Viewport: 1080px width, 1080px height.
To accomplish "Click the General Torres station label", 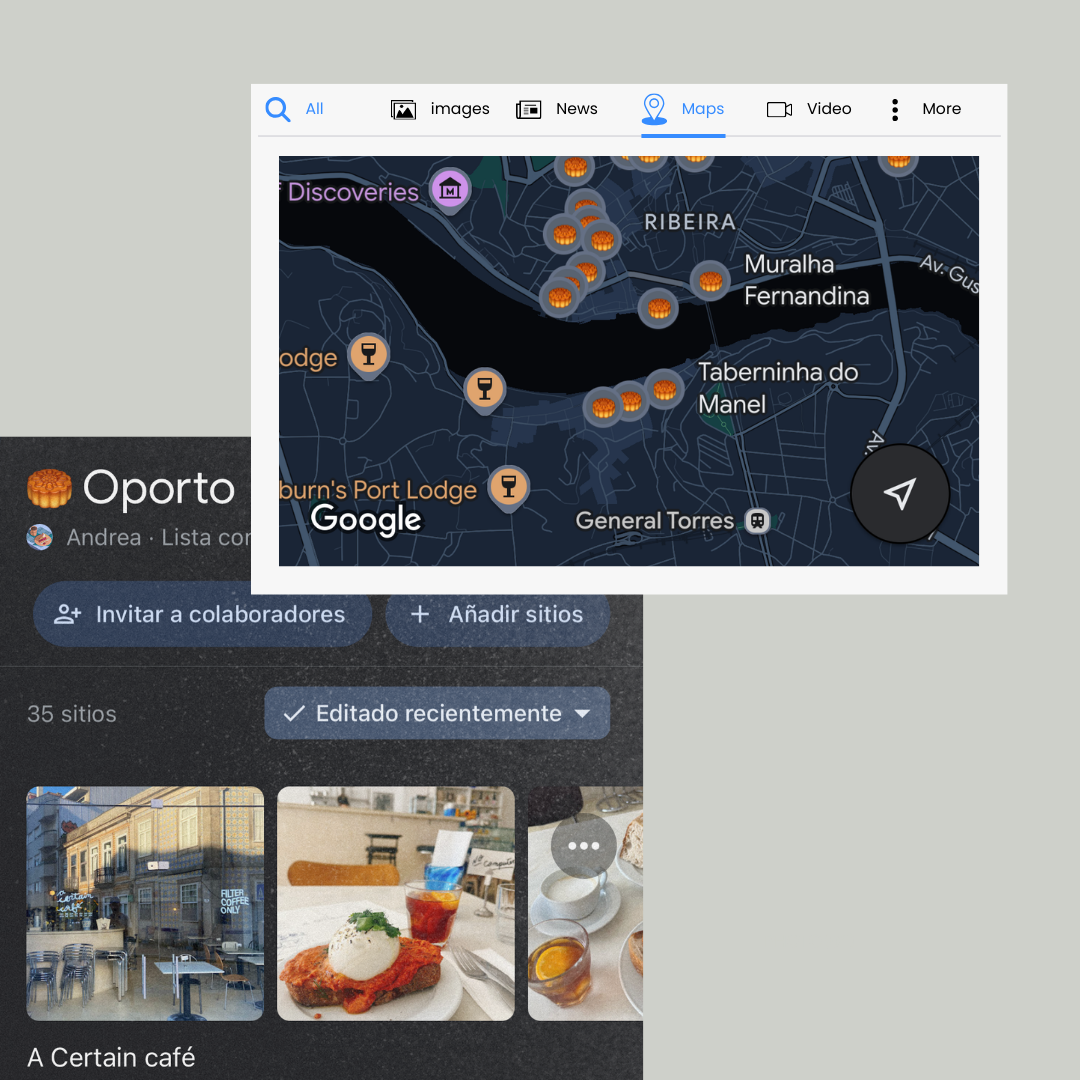I will 654,521.
